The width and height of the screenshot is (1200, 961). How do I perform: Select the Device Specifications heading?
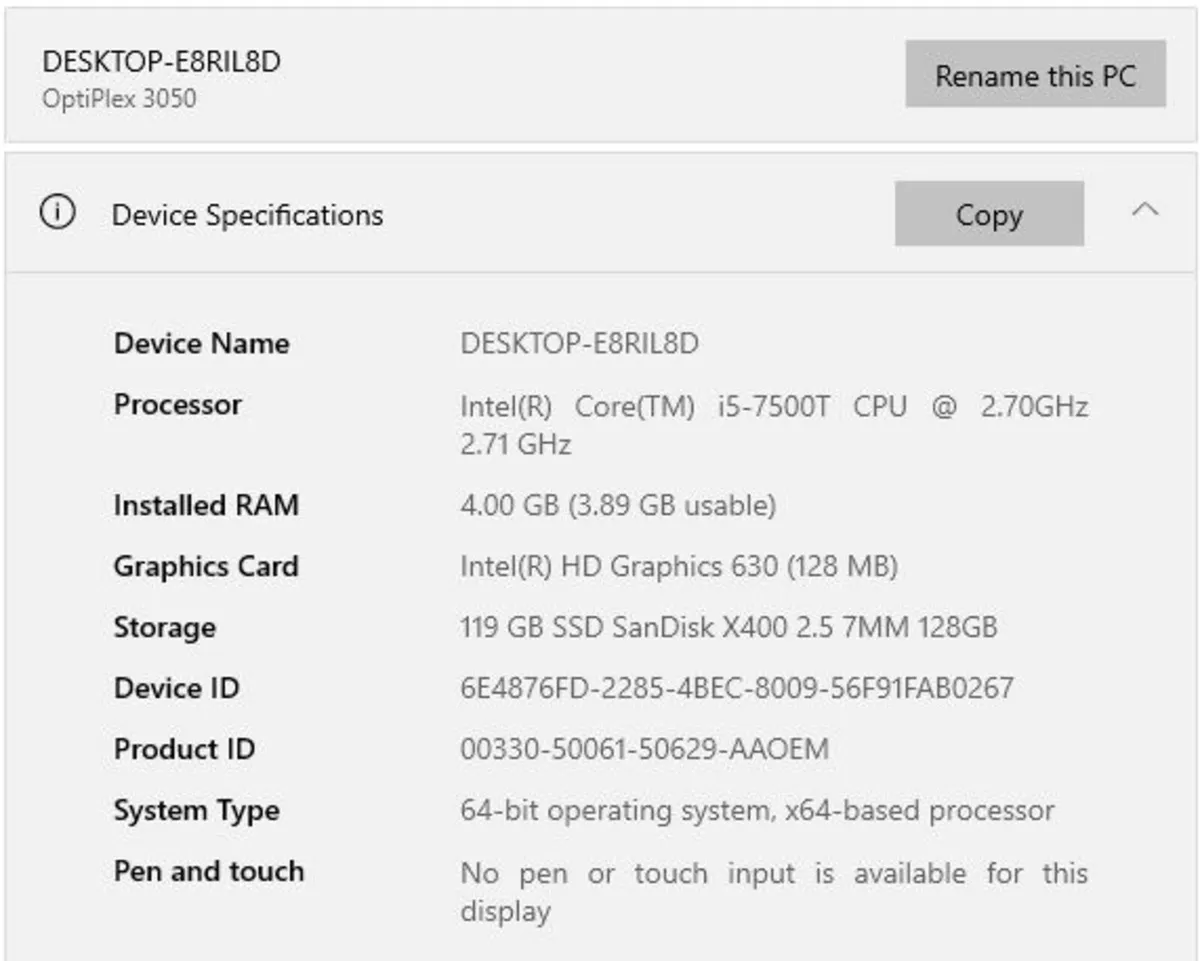[247, 215]
